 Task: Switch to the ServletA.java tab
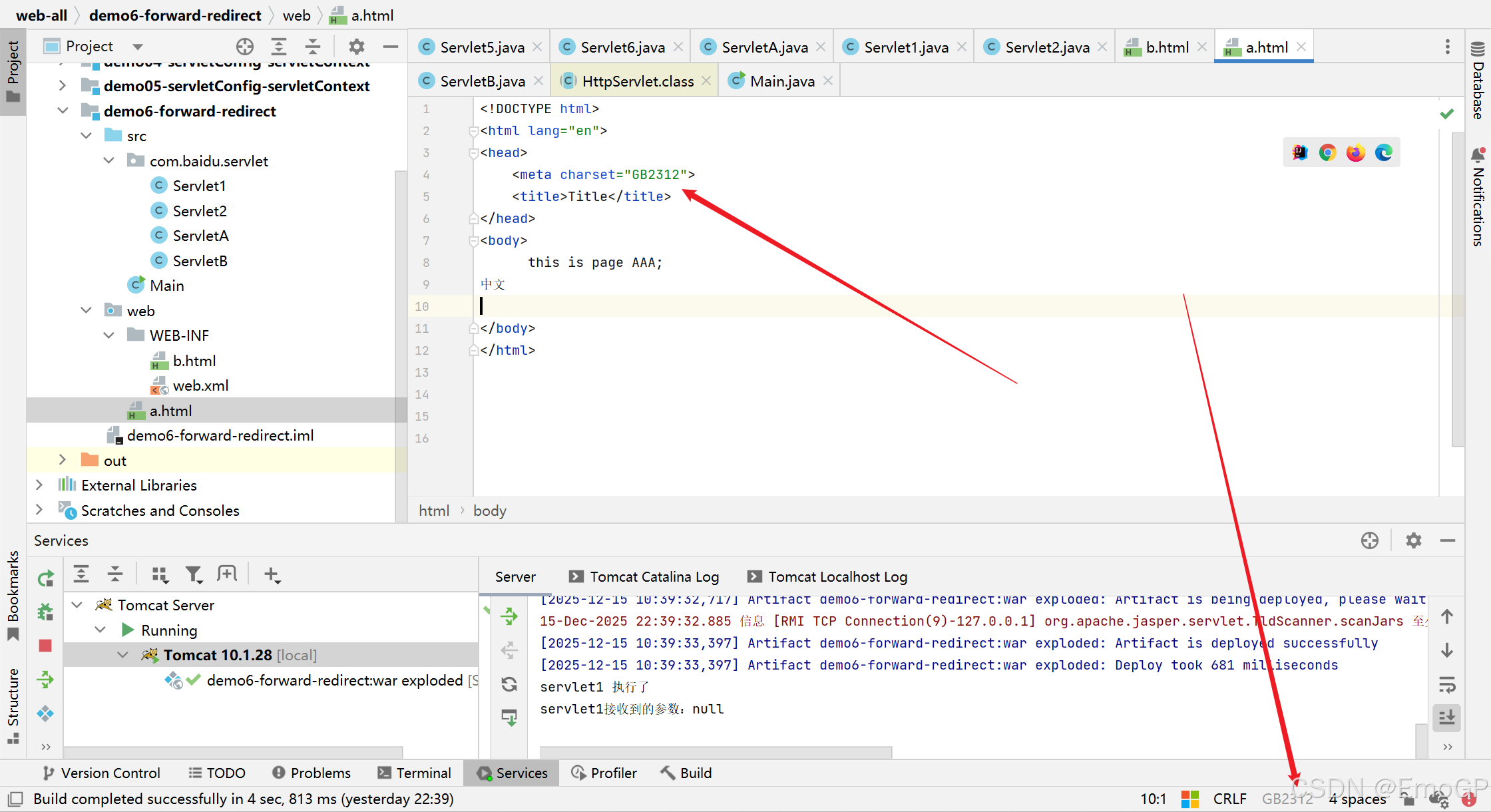[764, 47]
